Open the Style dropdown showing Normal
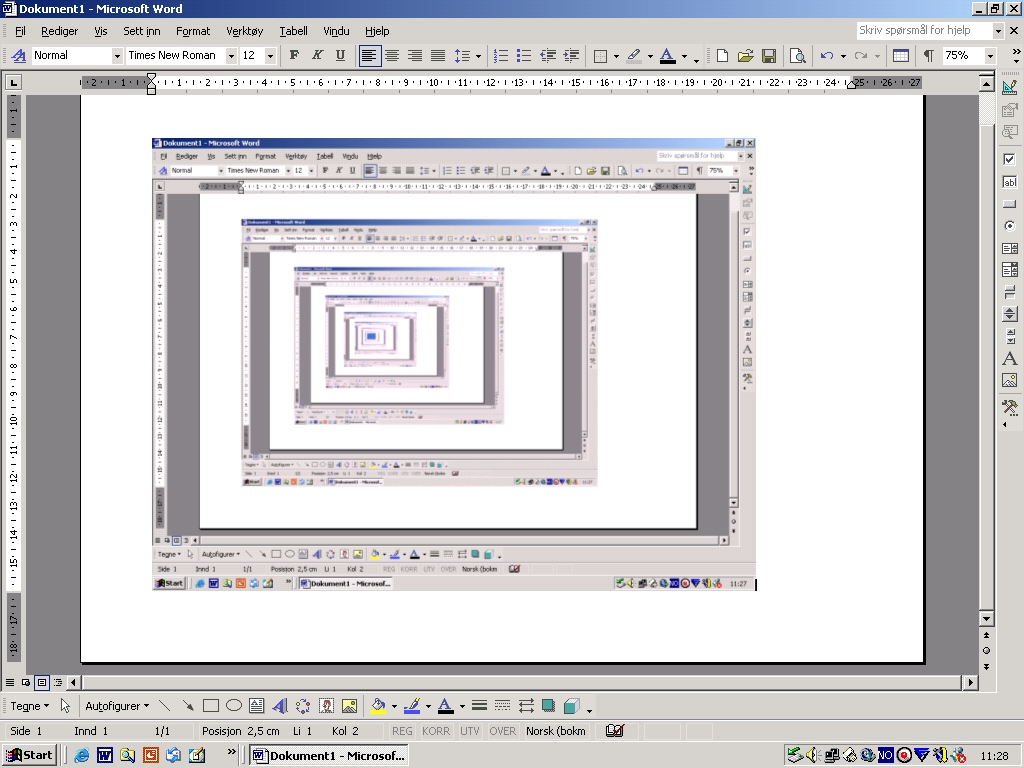 117,56
